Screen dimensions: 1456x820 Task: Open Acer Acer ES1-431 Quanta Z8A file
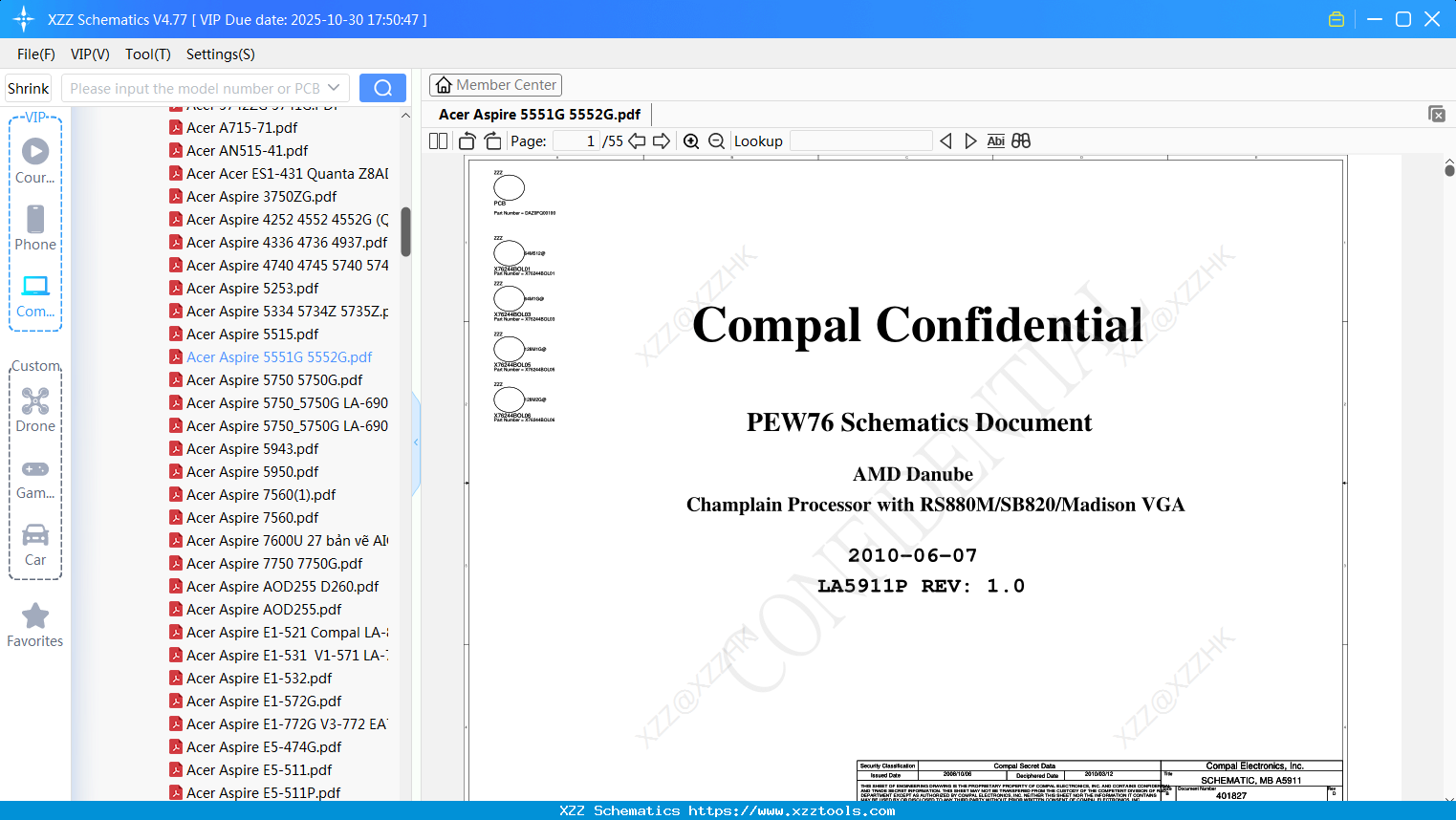279,173
